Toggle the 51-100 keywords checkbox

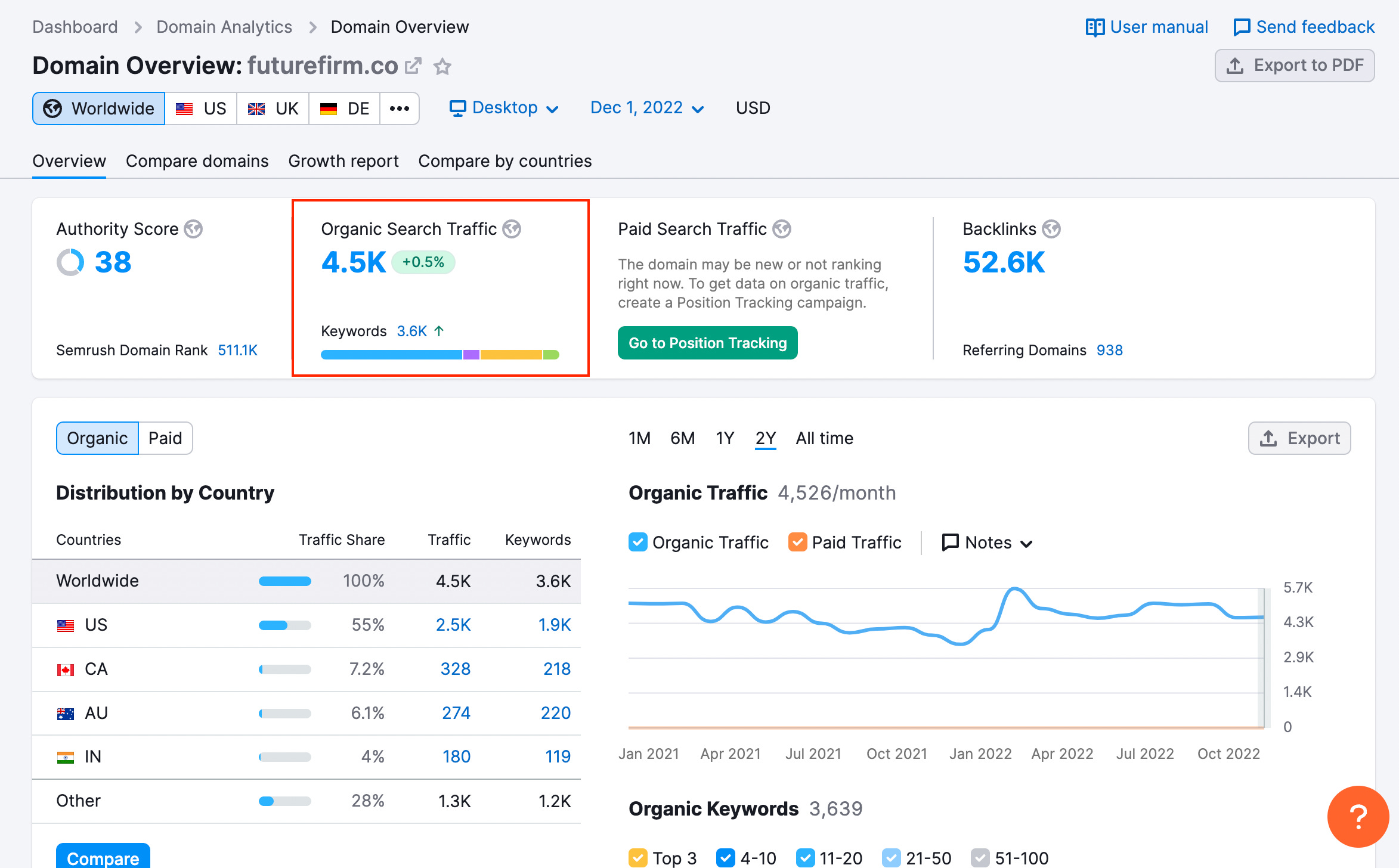point(980,858)
